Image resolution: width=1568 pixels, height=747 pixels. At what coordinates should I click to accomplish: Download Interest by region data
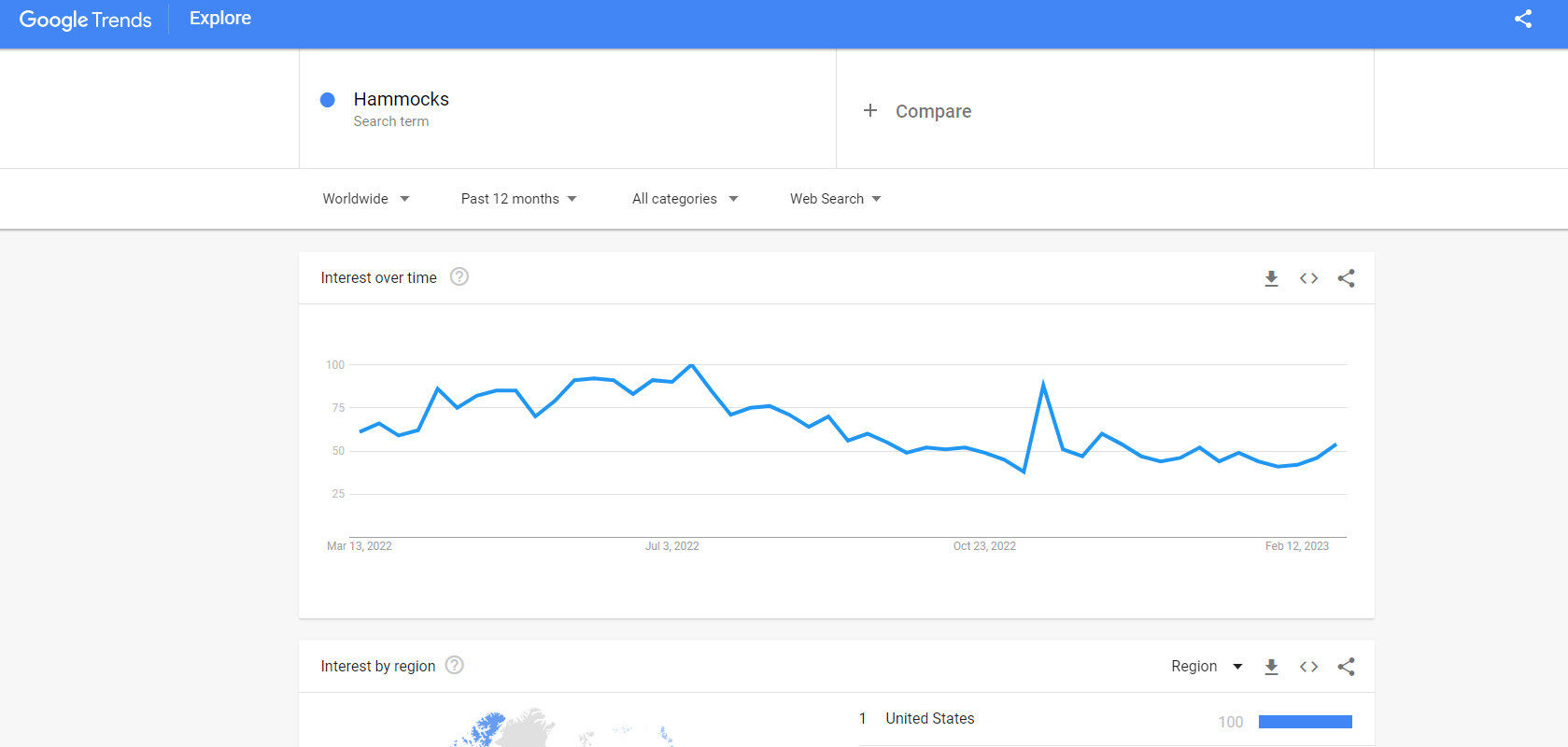pyautogui.click(x=1271, y=667)
